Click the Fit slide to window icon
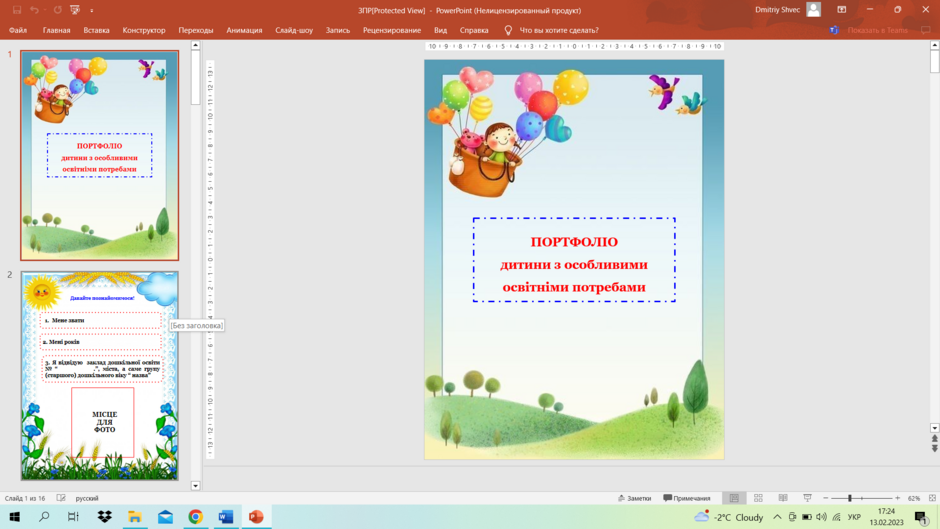Image resolution: width=940 pixels, height=529 pixels. click(x=932, y=498)
